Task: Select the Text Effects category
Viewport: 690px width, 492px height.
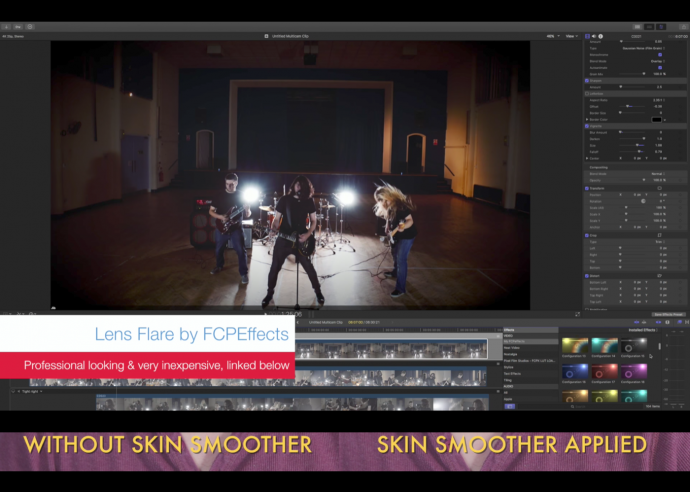Action: [531, 374]
